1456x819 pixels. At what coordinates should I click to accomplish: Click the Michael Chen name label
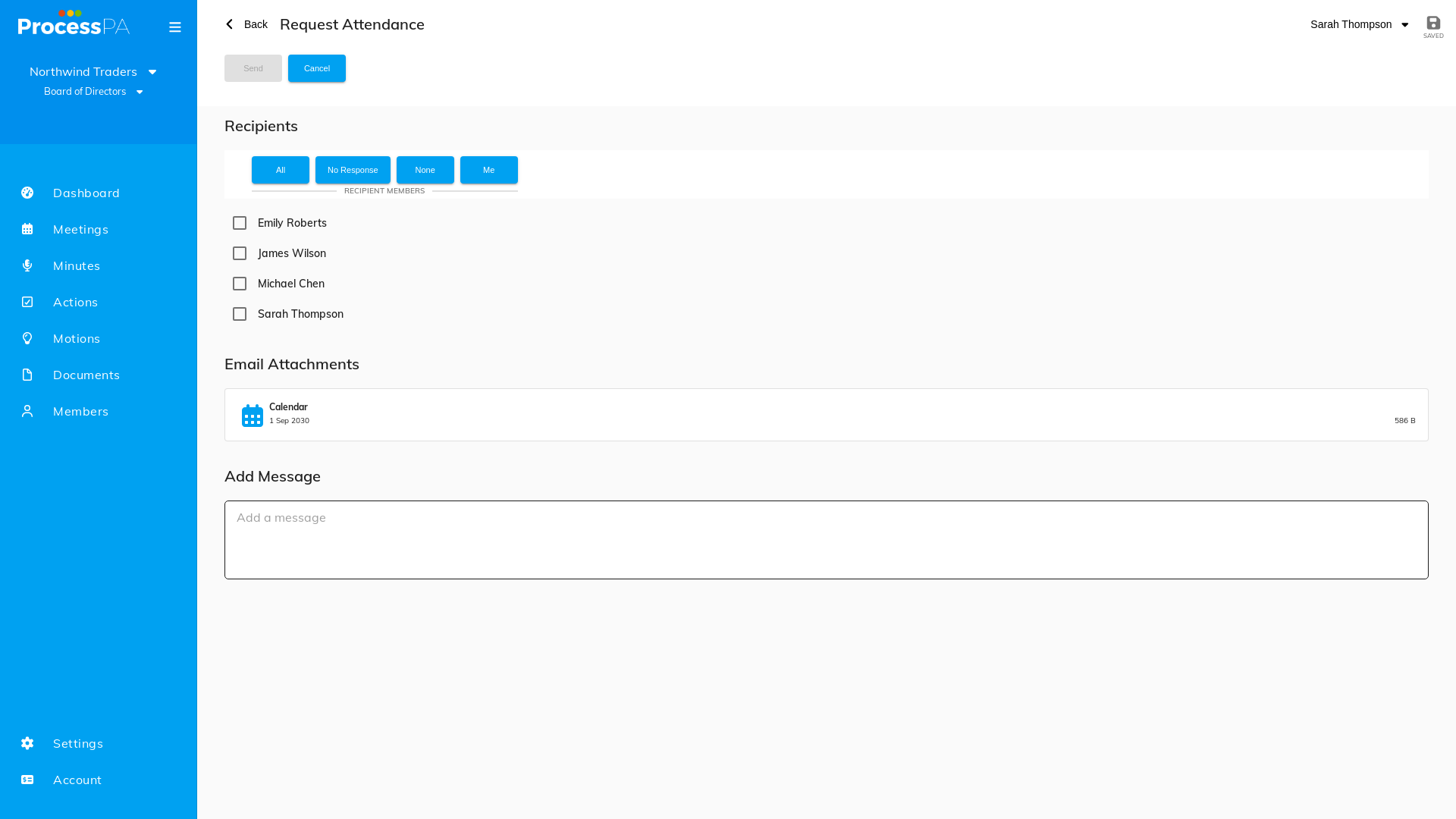(291, 284)
